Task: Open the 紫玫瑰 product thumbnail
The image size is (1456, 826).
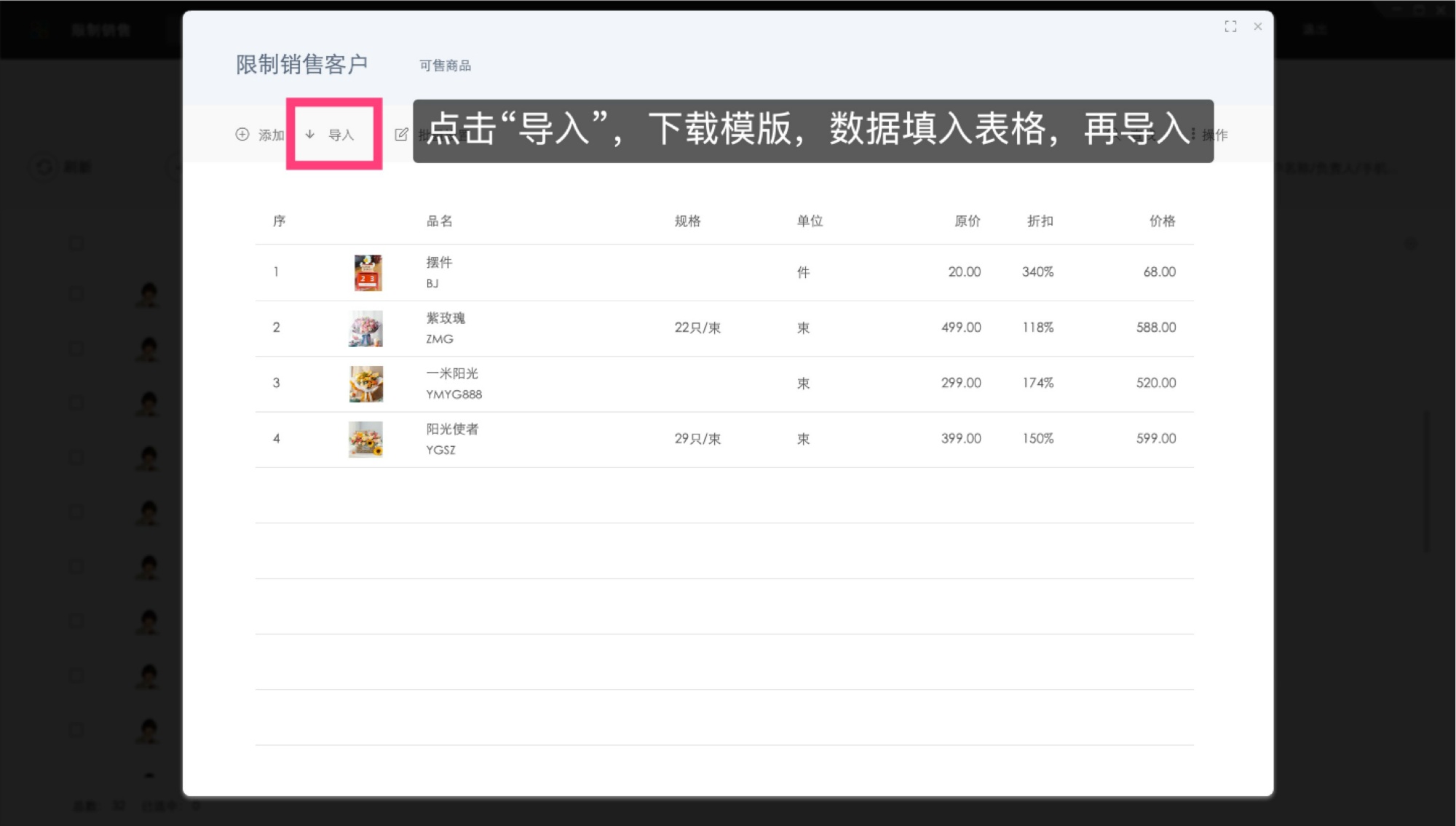Action: pos(368,327)
